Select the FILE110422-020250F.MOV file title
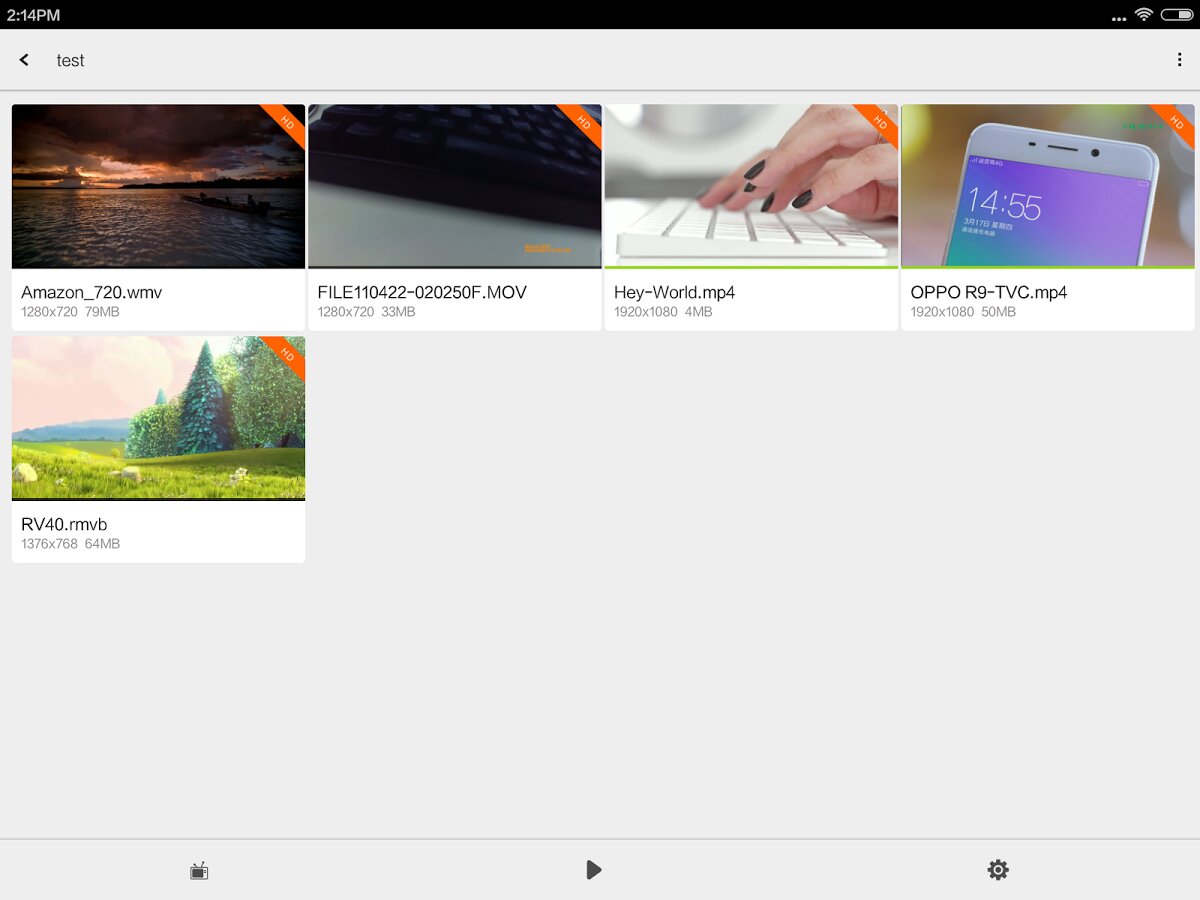Viewport: 1200px width, 900px height. pyautogui.click(x=422, y=293)
